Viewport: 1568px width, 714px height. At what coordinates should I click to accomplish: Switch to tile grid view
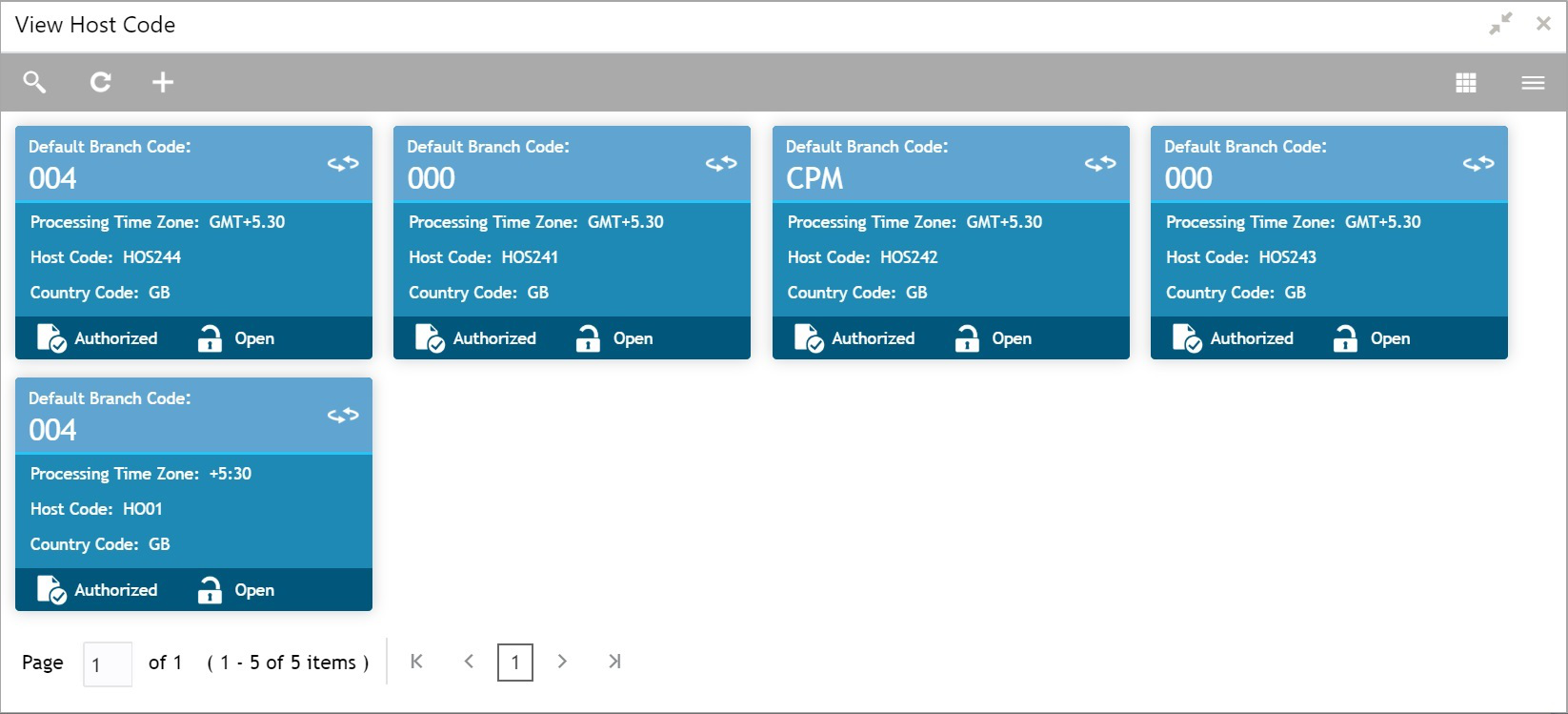(1466, 83)
